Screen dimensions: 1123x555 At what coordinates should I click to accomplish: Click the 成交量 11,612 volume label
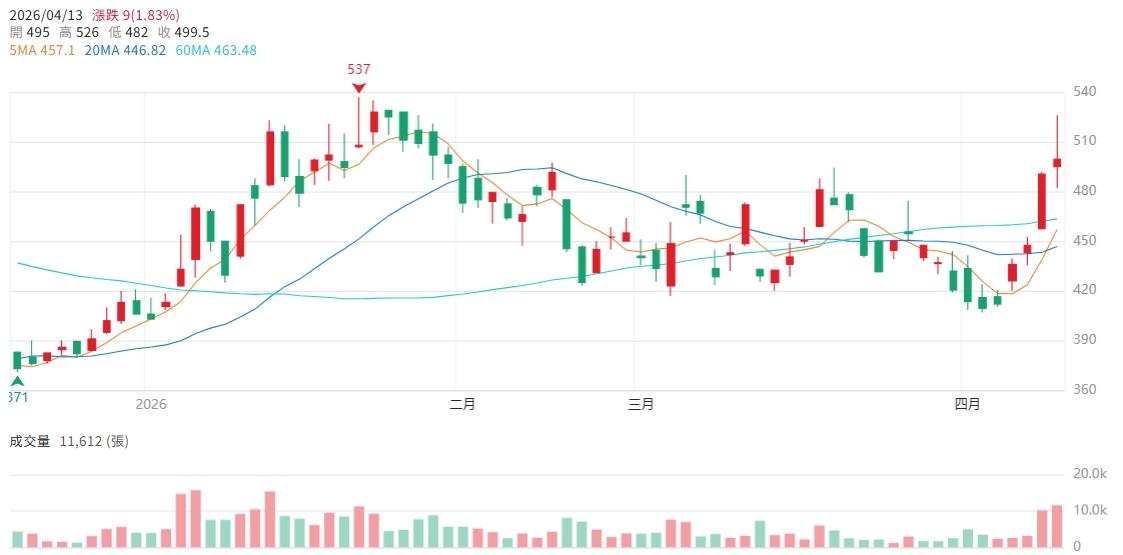click(x=69, y=441)
